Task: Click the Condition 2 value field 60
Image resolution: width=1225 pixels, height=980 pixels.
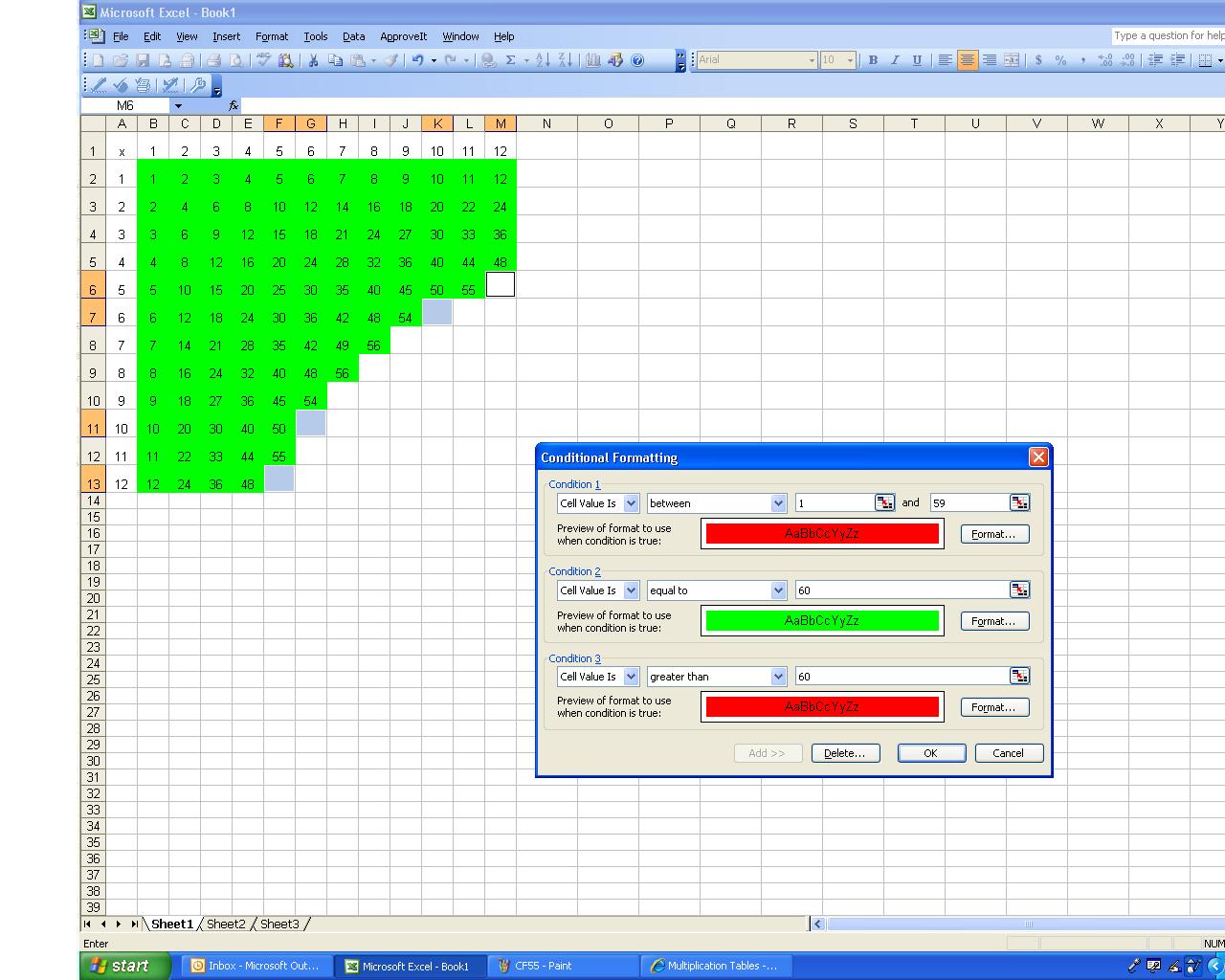Action: 902,590
